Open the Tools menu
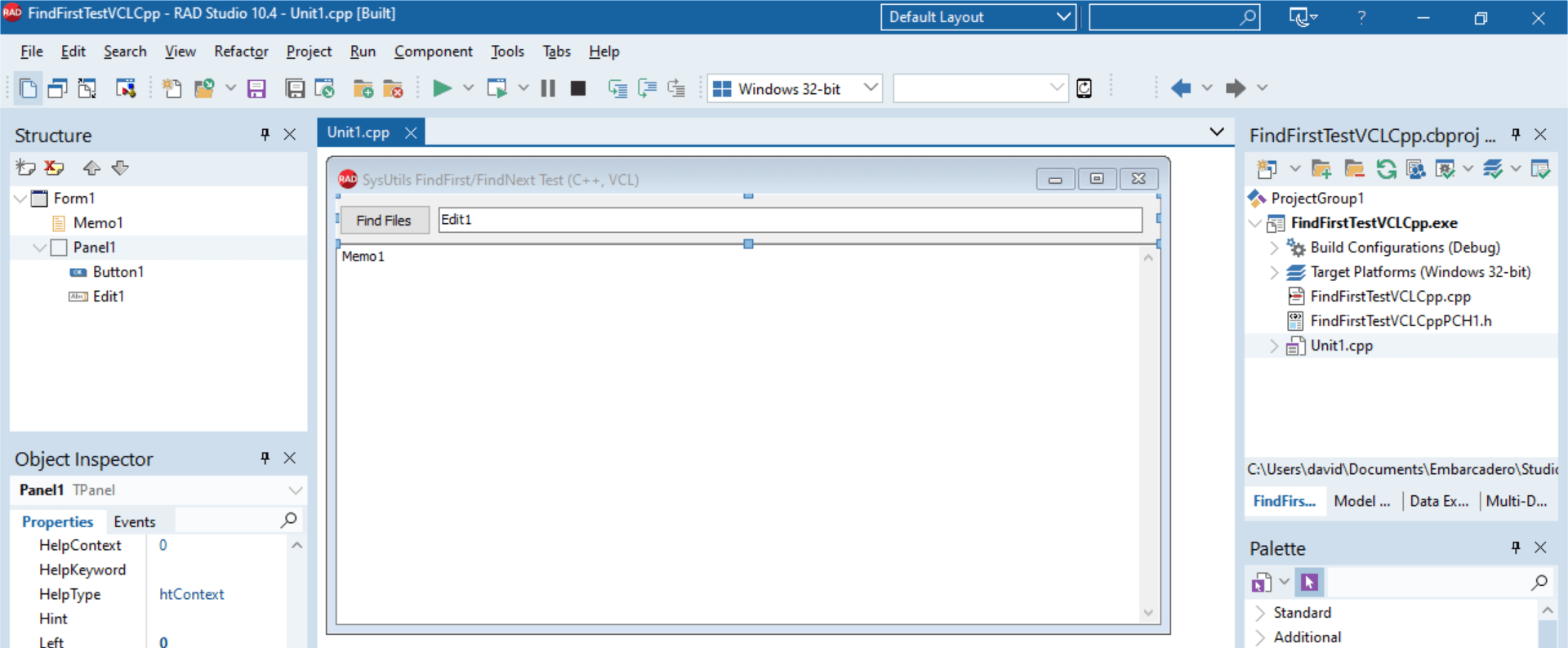The image size is (1568, 648). point(507,51)
